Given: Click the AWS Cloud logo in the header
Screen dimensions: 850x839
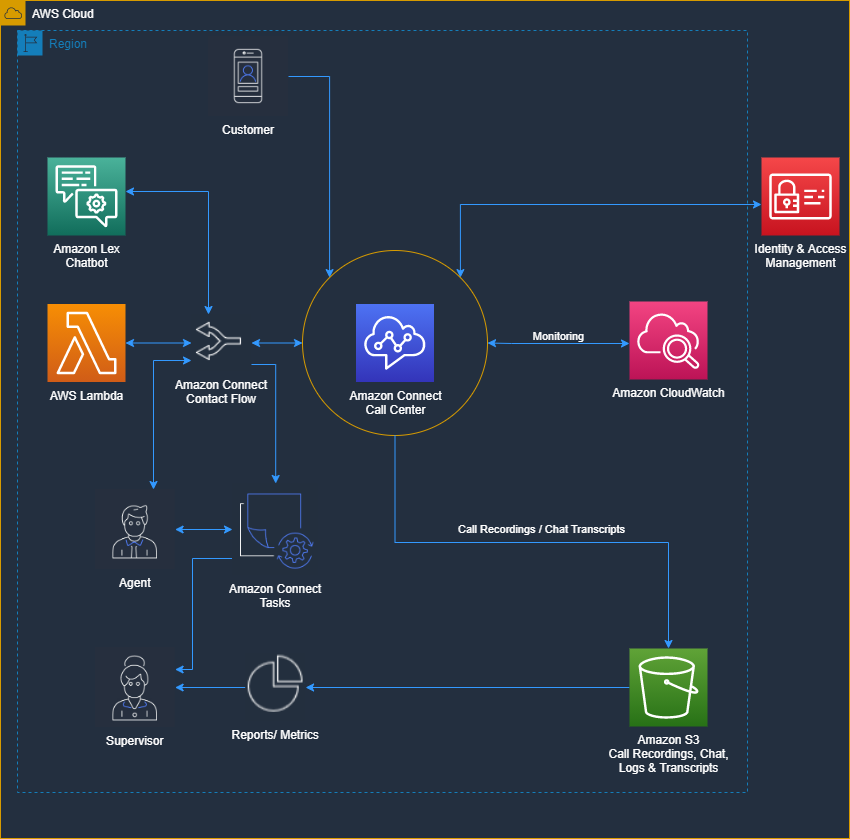Looking at the screenshot, I should click(13, 13).
